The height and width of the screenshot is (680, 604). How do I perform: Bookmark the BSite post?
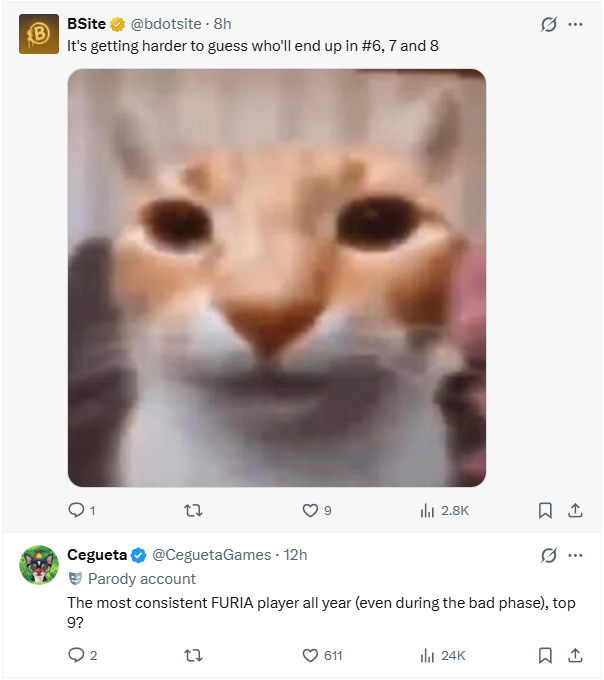[x=545, y=510]
